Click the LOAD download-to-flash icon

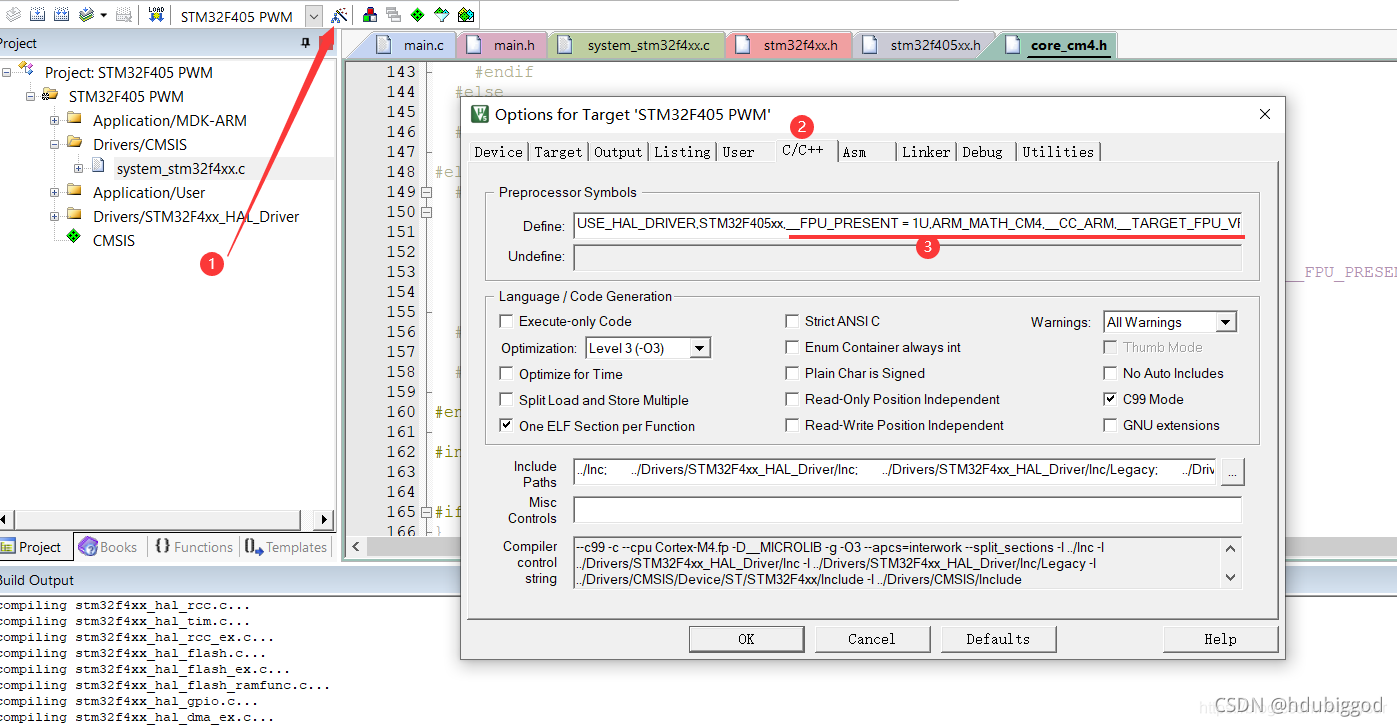click(157, 15)
